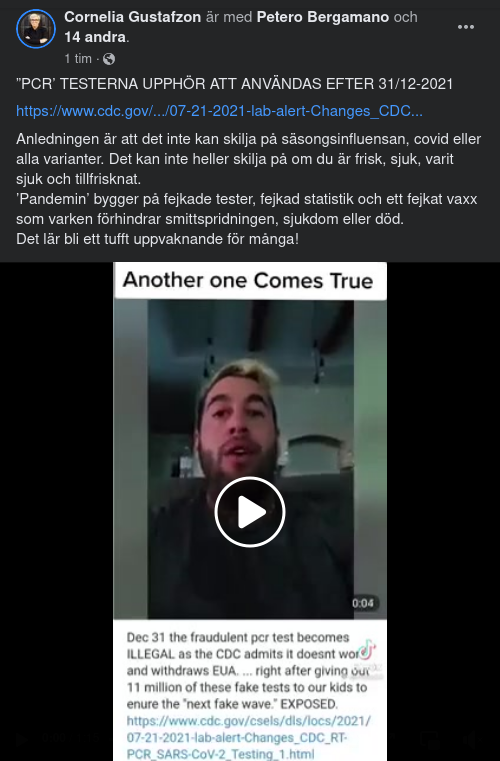The width and height of the screenshot is (500, 761).
Task: Click the 0:04 duration badge on the video
Action: (363, 603)
